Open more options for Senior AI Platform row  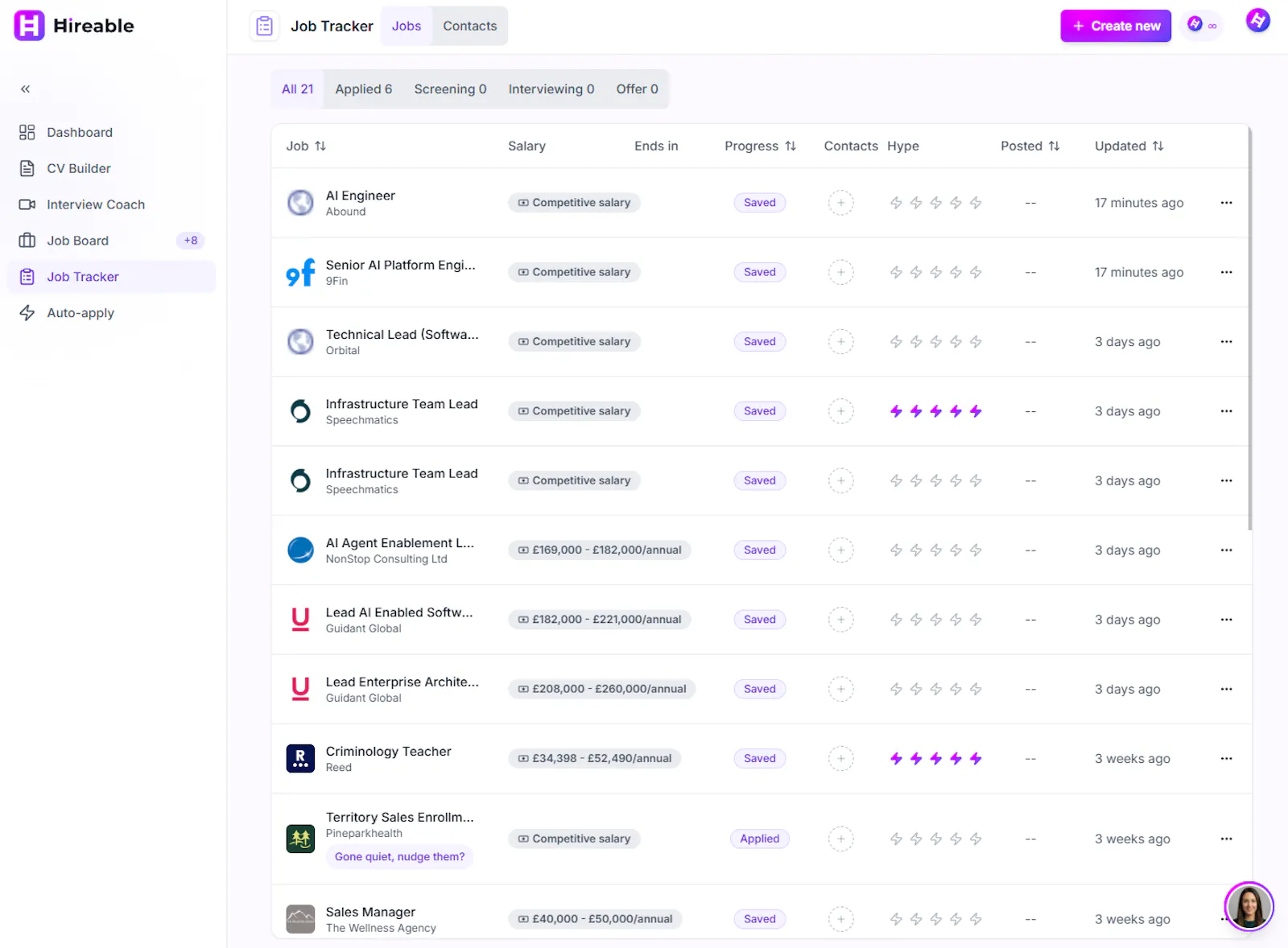tap(1226, 272)
